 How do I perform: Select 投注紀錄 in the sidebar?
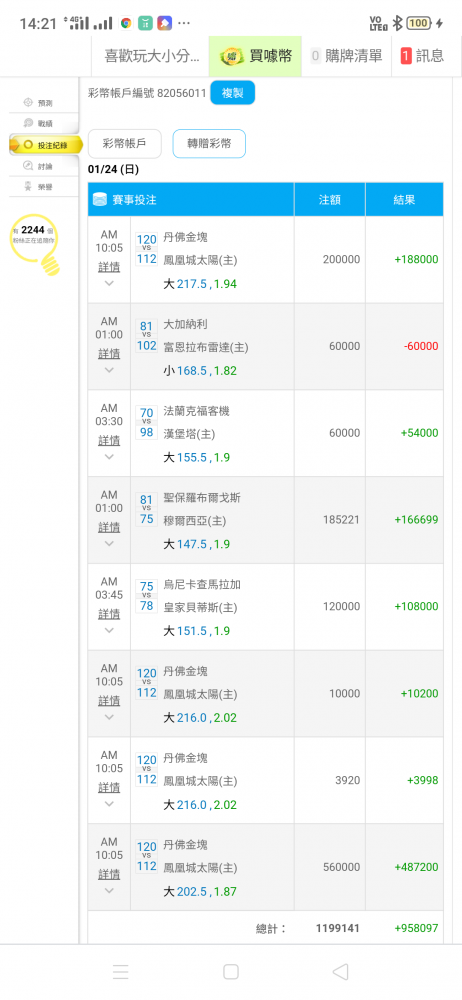click(46, 145)
